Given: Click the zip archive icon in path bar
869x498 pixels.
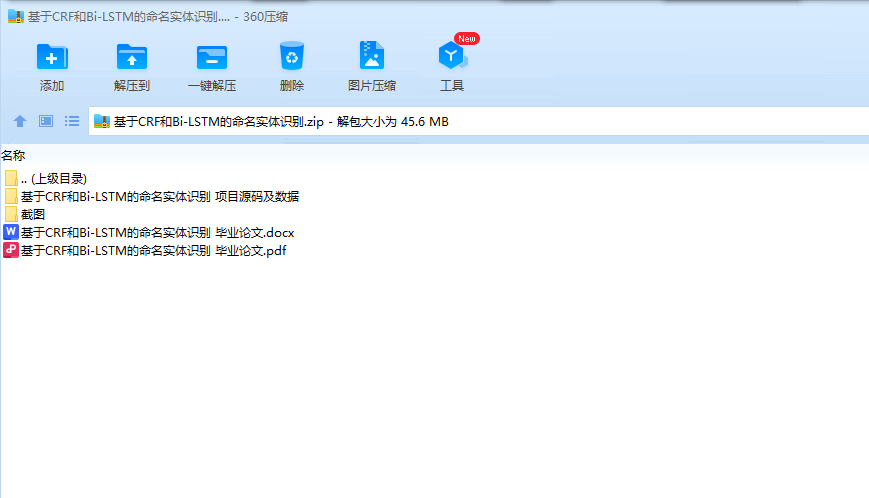Looking at the screenshot, I should click(102, 121).
